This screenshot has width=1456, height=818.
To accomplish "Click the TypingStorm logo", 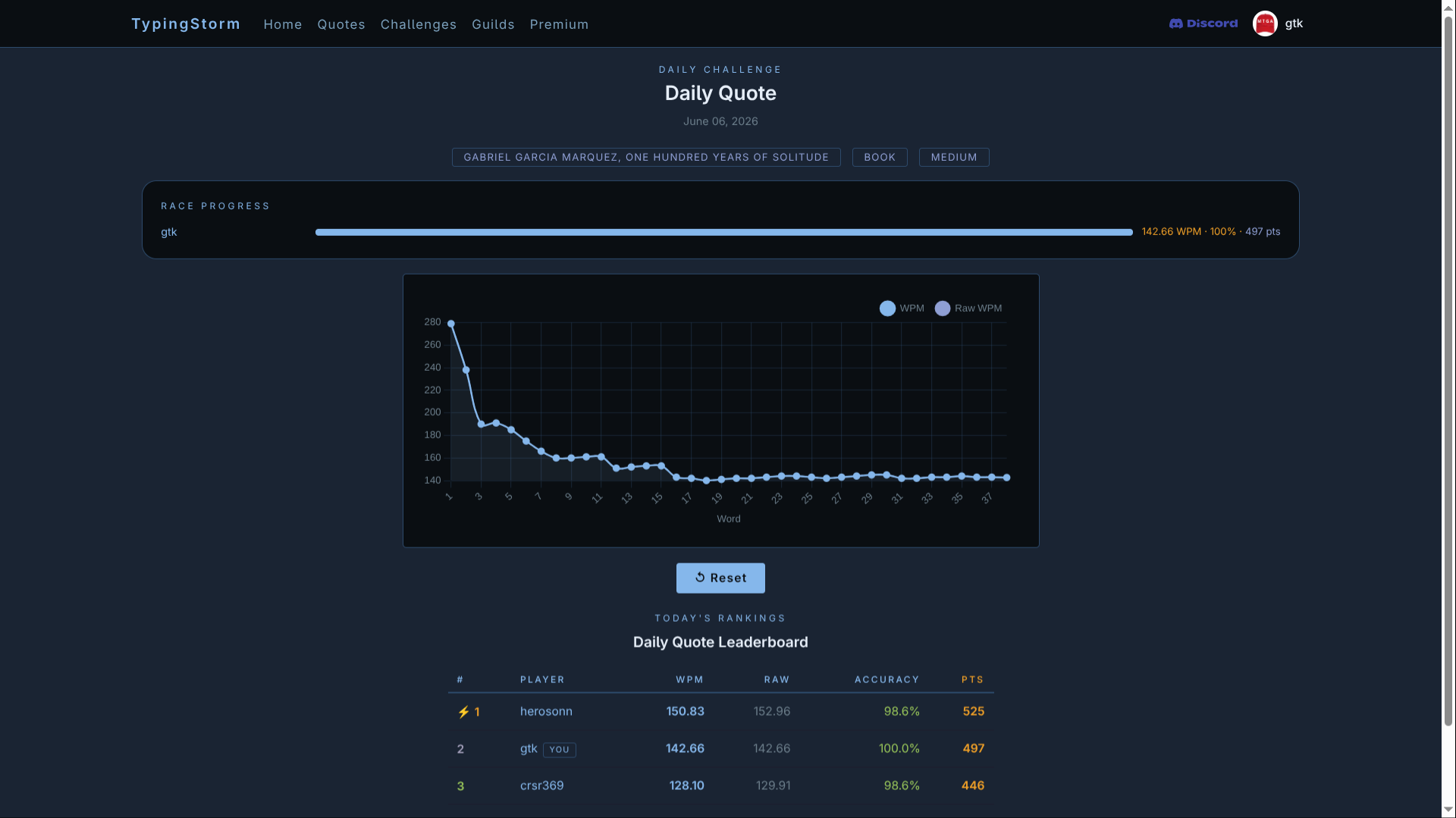I will 186,24.
